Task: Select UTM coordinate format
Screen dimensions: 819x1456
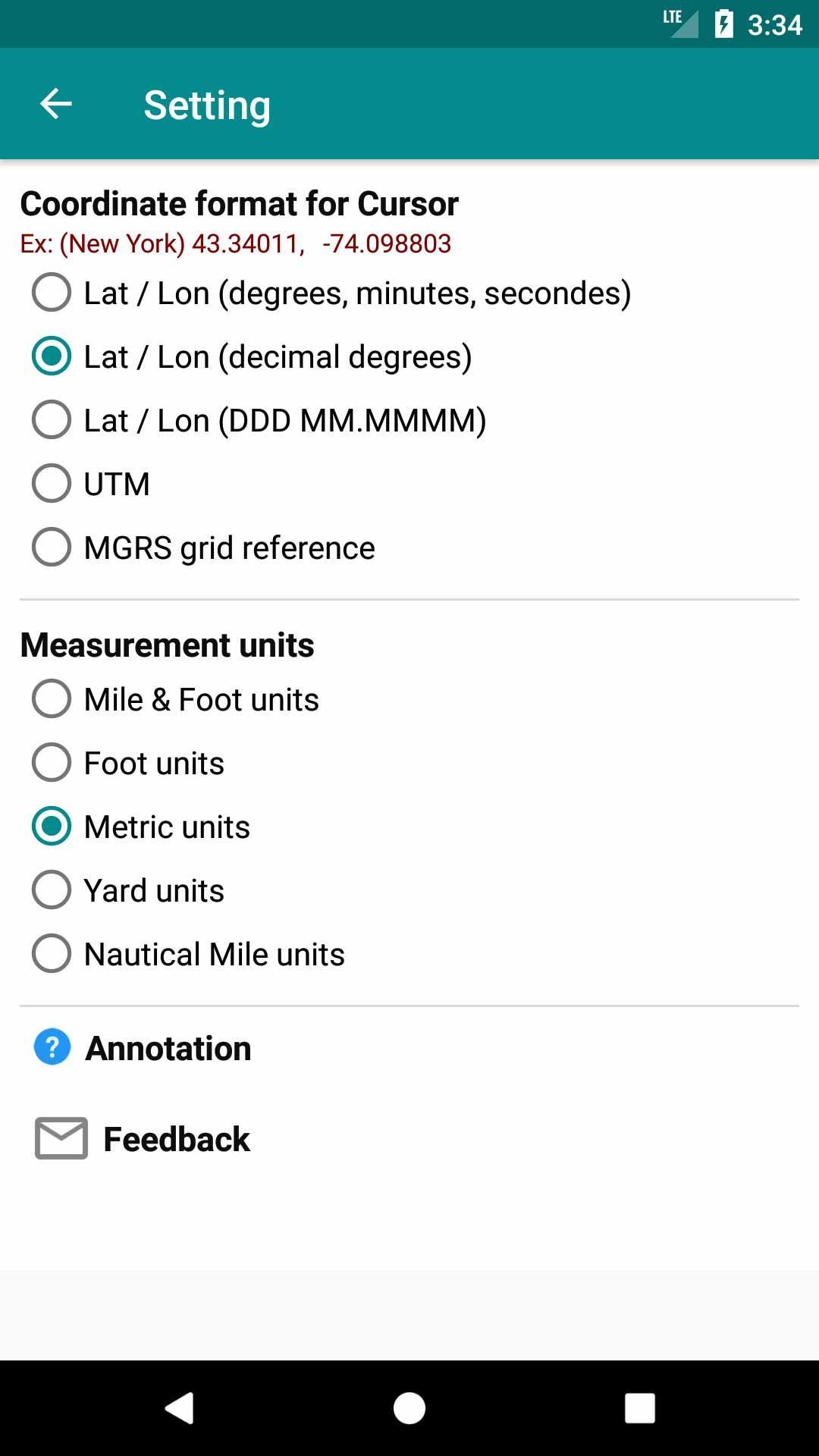Action: pyautogui.click(x=52, y=484)
